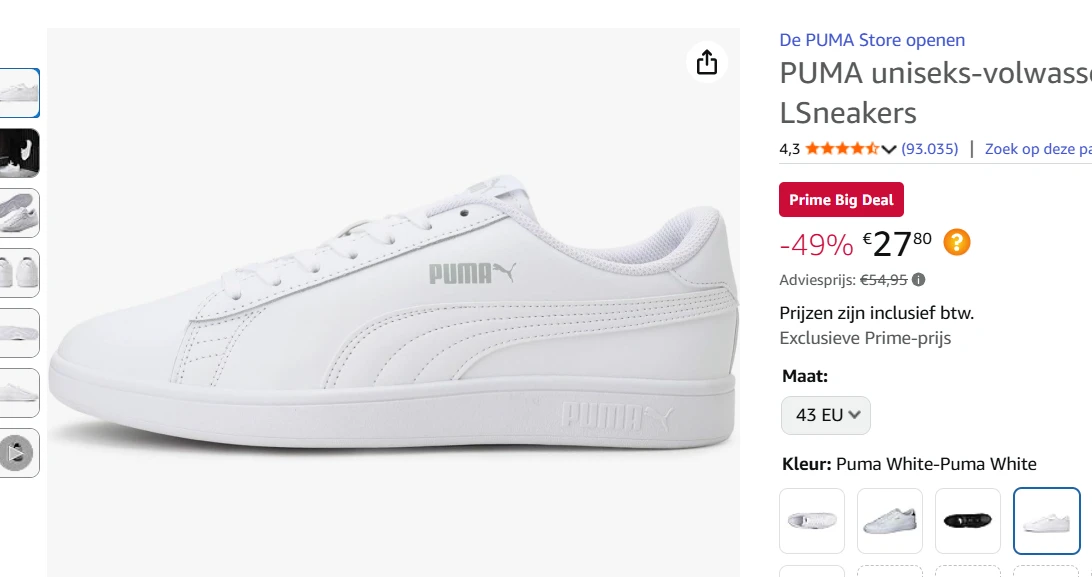Open the orange question mark price help icon
This screenshot has height=577, width=1092.
(956, 241)
